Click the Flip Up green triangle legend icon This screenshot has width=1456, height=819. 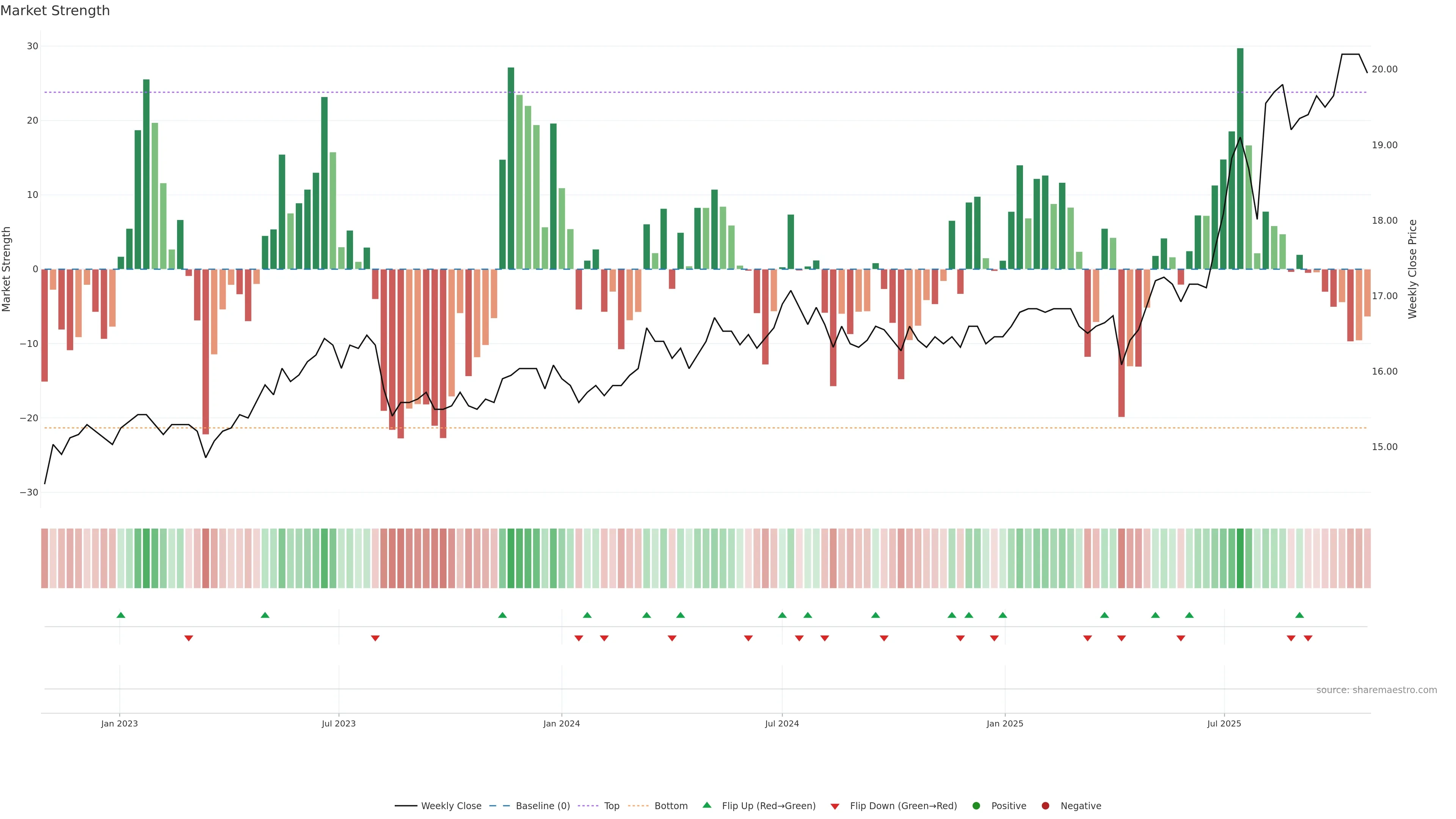pos(706,805)
